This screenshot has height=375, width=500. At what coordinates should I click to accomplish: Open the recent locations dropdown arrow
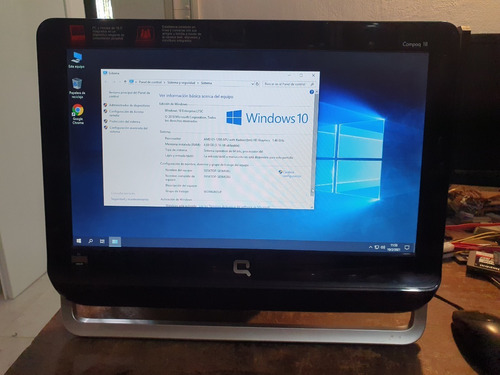tap(120, 82)
